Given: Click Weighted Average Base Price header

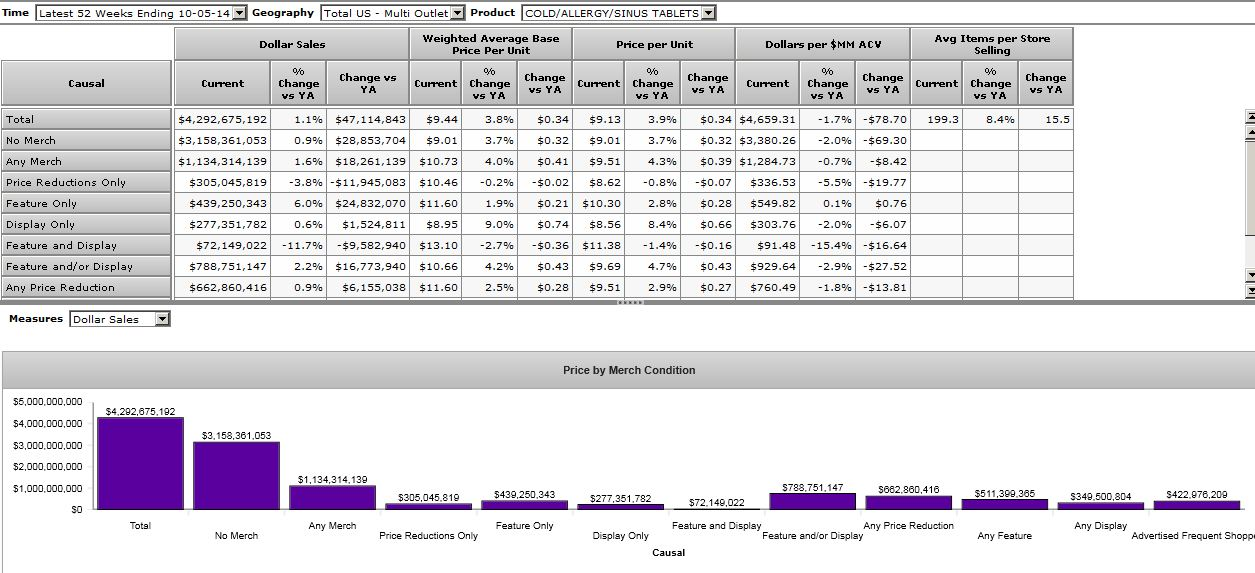Looking at the screenshot, I should point(490,44).
